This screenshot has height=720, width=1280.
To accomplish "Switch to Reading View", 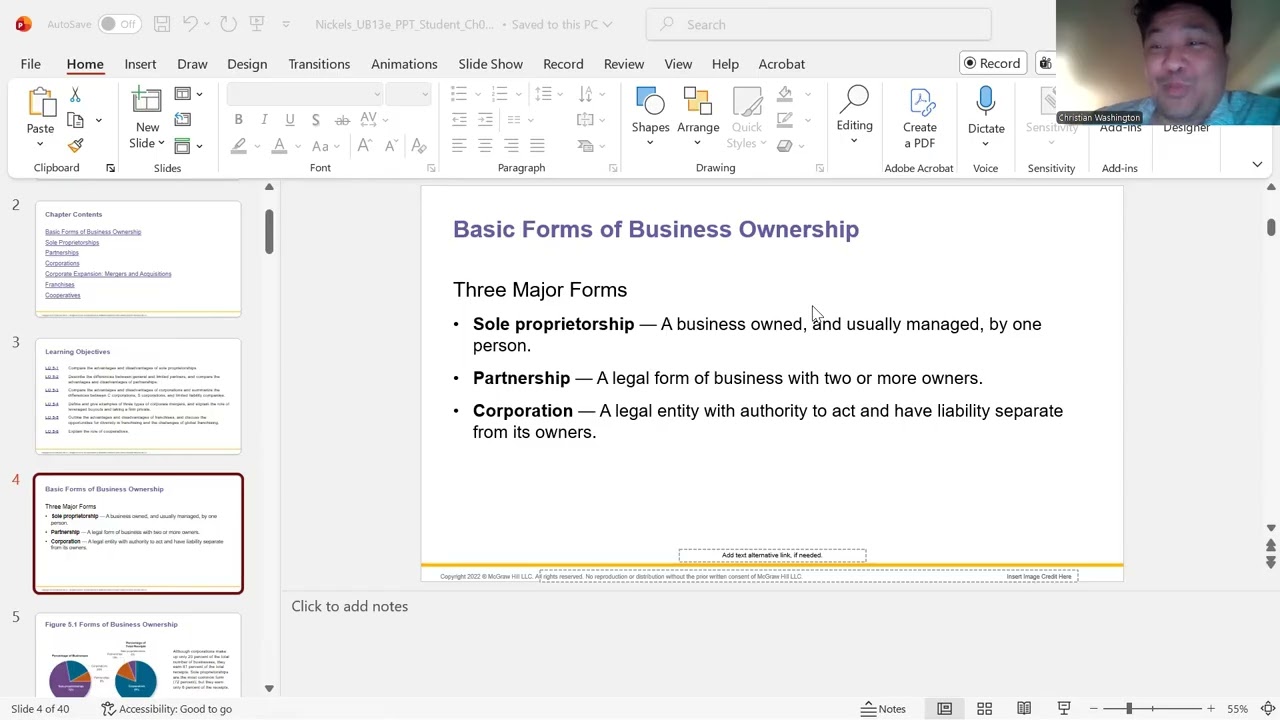I will (1024, 709).
